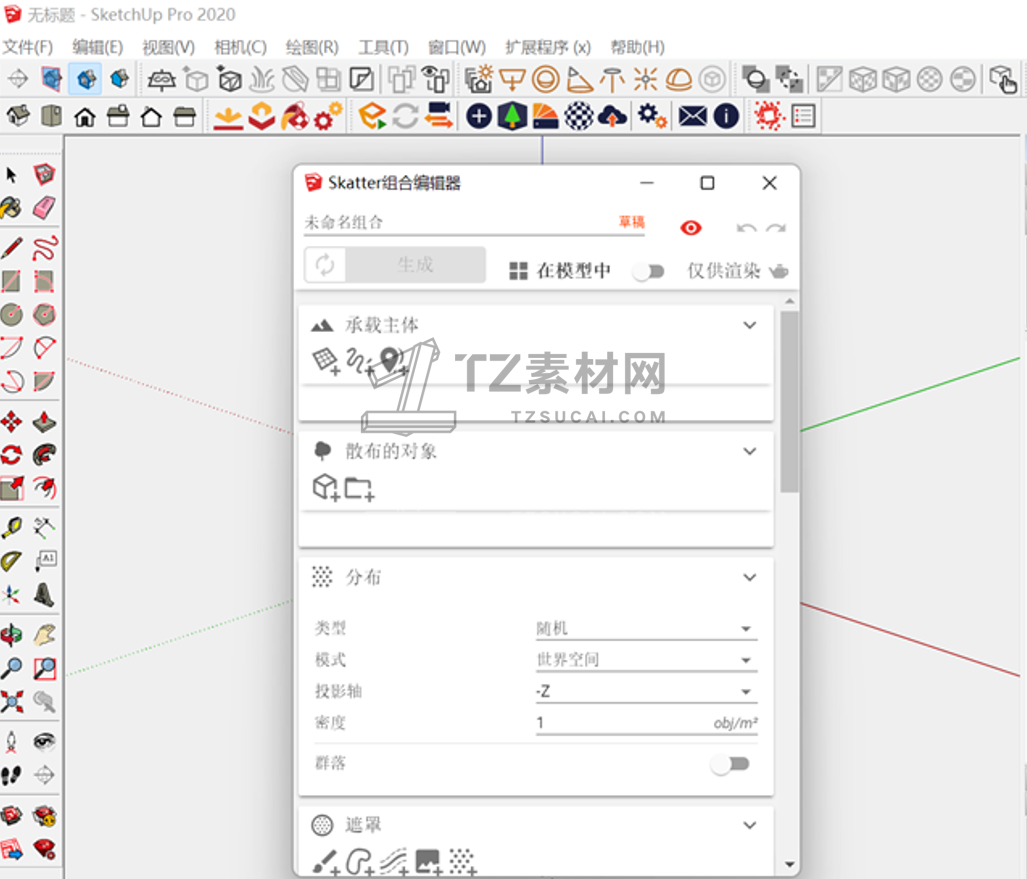Open the 绘图(R) menu
1027x879 pixels.
pyautogui.click(x=312, y=47)
